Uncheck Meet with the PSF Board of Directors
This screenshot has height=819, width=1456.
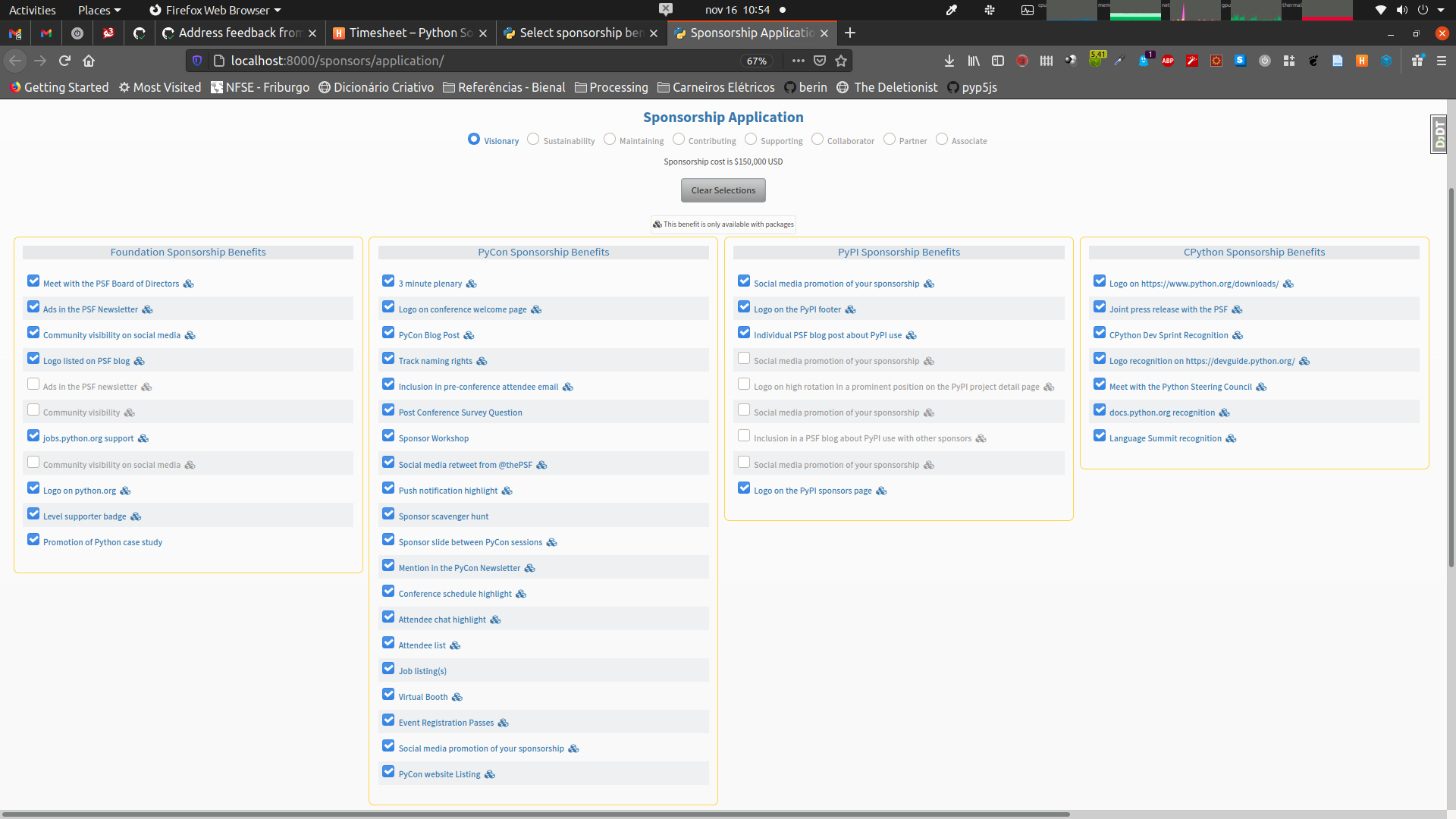pyautogui.click(x=33, y=281)
